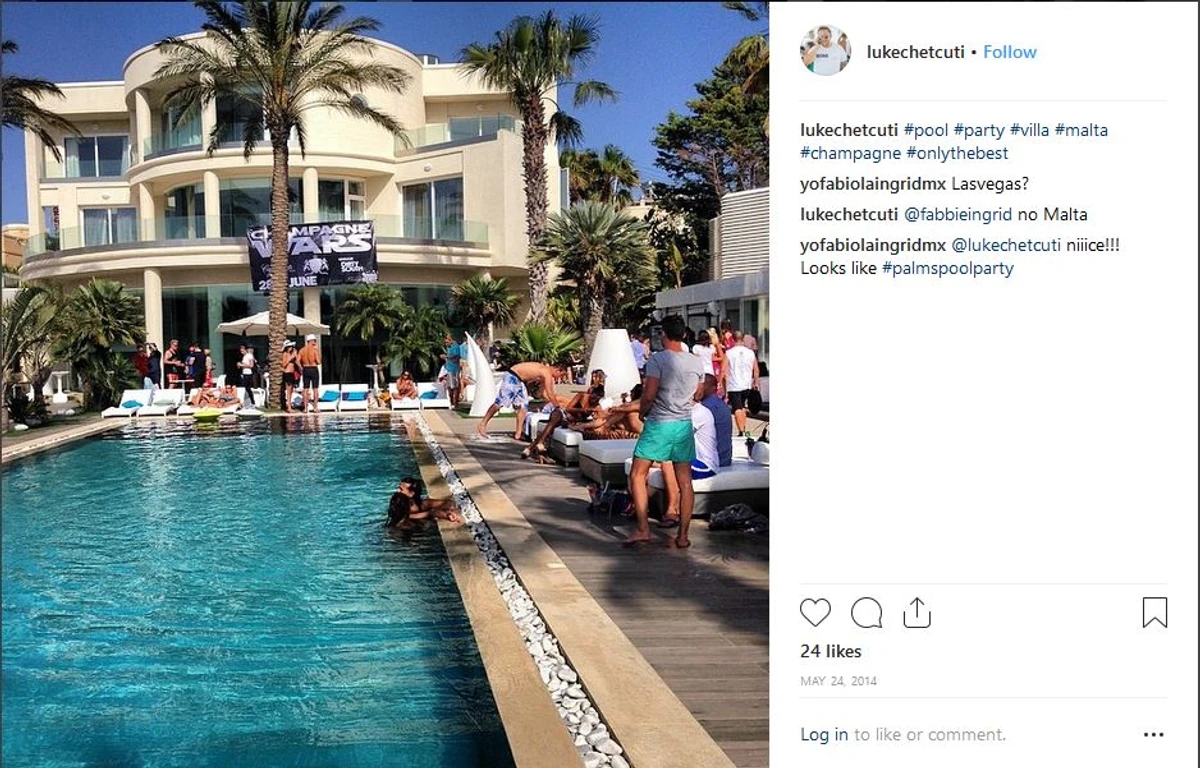Screen dimensions: 1200x768
Task: Open lukechetcuti's profile picture avatar
Action: tap(825, 51)
